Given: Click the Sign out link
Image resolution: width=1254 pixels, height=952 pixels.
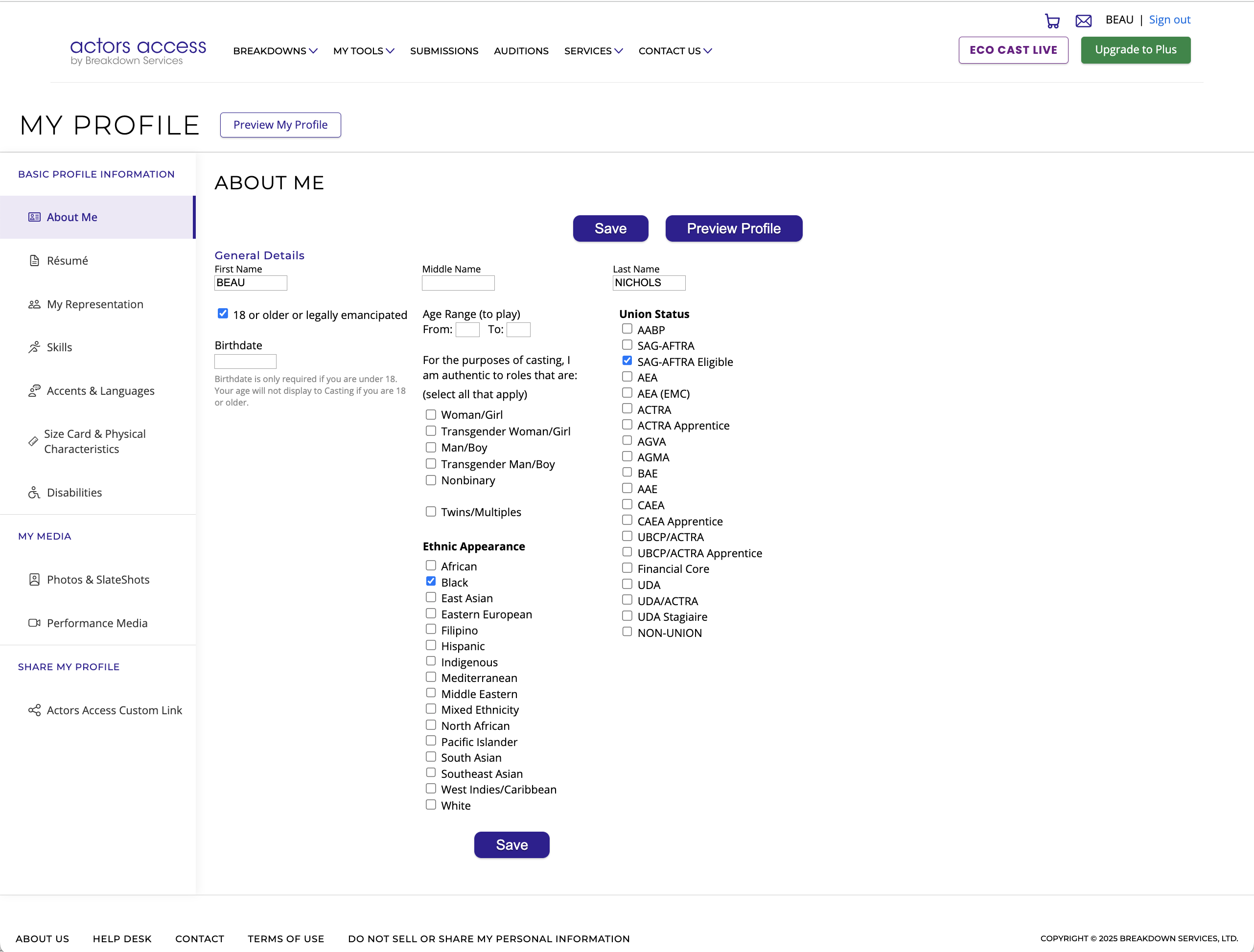Looking at the screenshot, I should point(1169,20).
